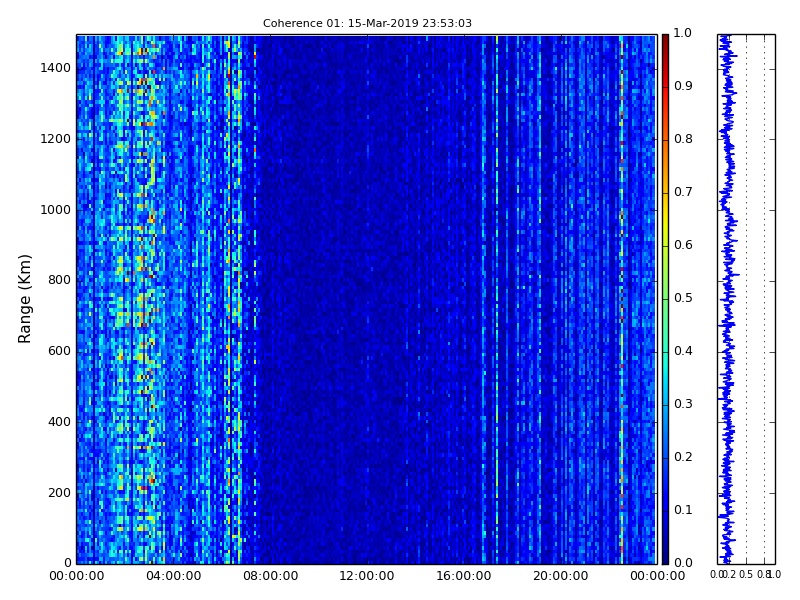Click the 0.5 tick label under profile panel
This screenshot has width=800, height=600.
(746, 575)
